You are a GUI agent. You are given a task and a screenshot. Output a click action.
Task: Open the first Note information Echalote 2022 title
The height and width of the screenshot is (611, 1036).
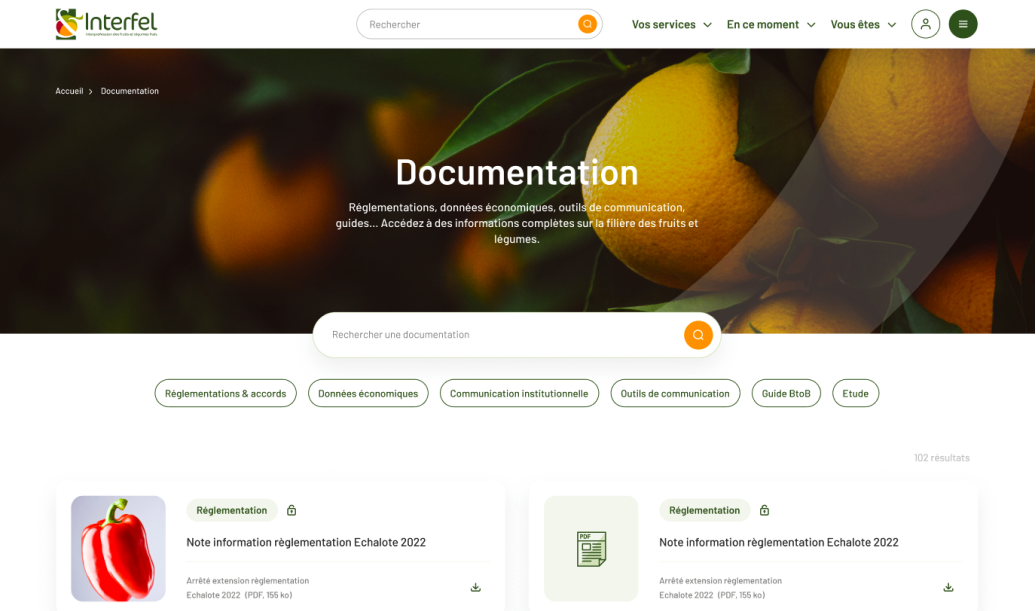click(306, 543)
